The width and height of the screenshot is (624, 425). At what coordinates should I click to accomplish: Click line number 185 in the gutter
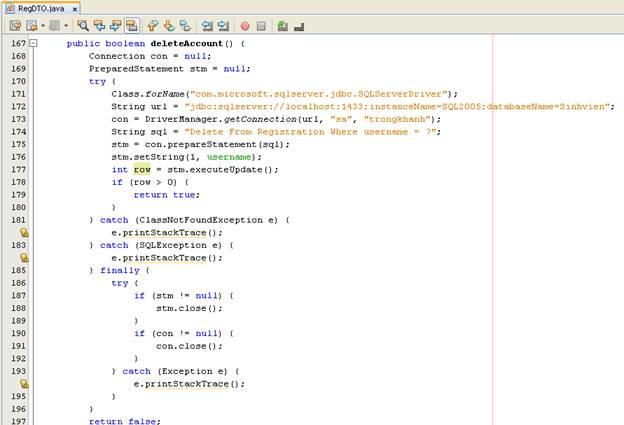click(18, 270)
